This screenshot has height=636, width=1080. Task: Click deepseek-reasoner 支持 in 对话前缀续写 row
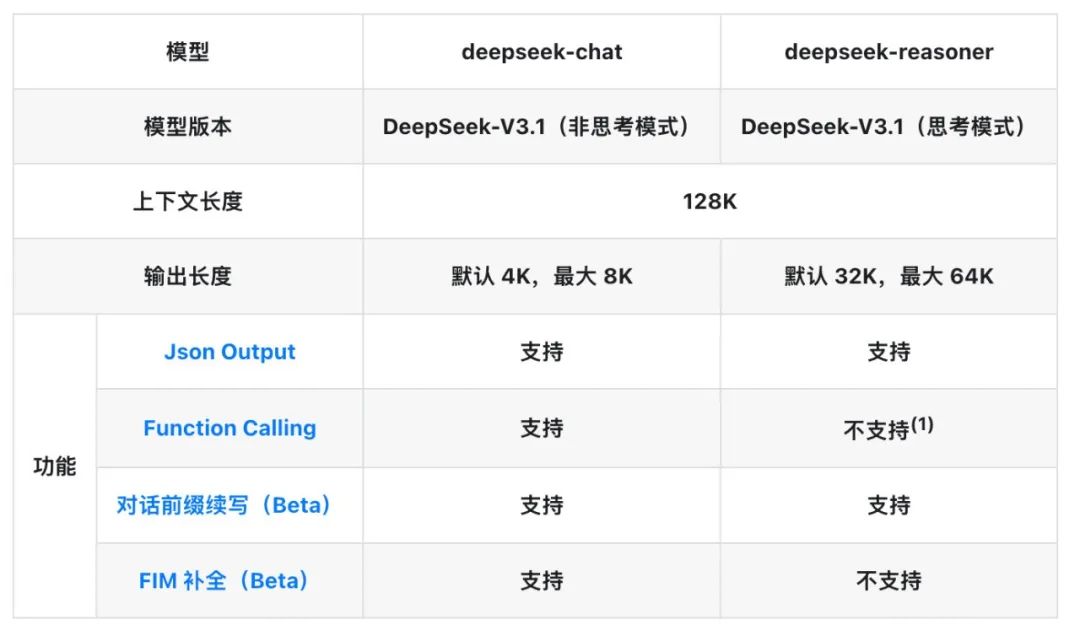(x=889, y=505)
